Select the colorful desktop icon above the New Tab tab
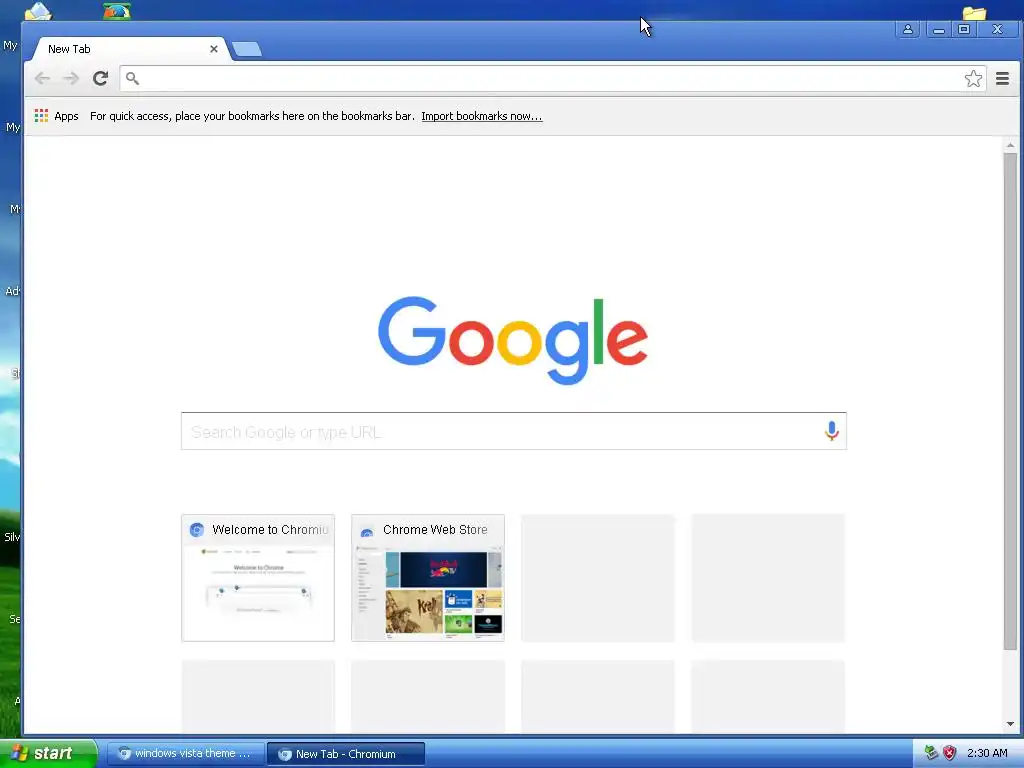The height and width of the screenshot is (768, 1024). coord(117,11)
